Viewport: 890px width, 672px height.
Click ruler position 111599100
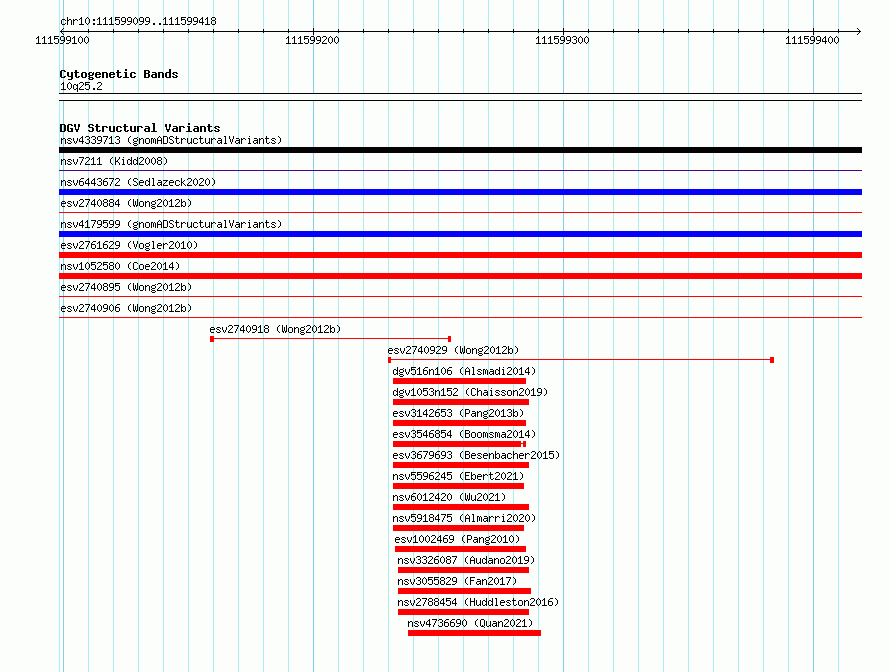[x=62, y=40]
